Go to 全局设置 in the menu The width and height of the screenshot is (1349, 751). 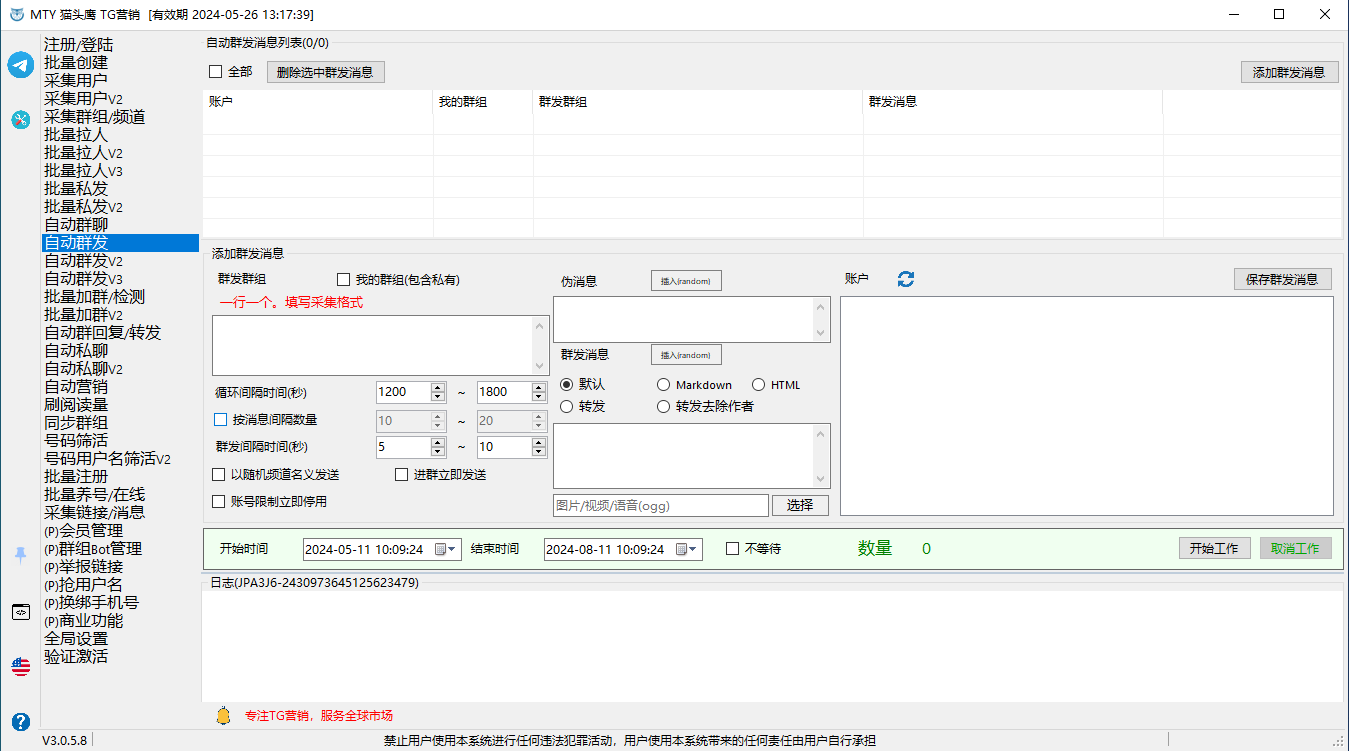76,639
